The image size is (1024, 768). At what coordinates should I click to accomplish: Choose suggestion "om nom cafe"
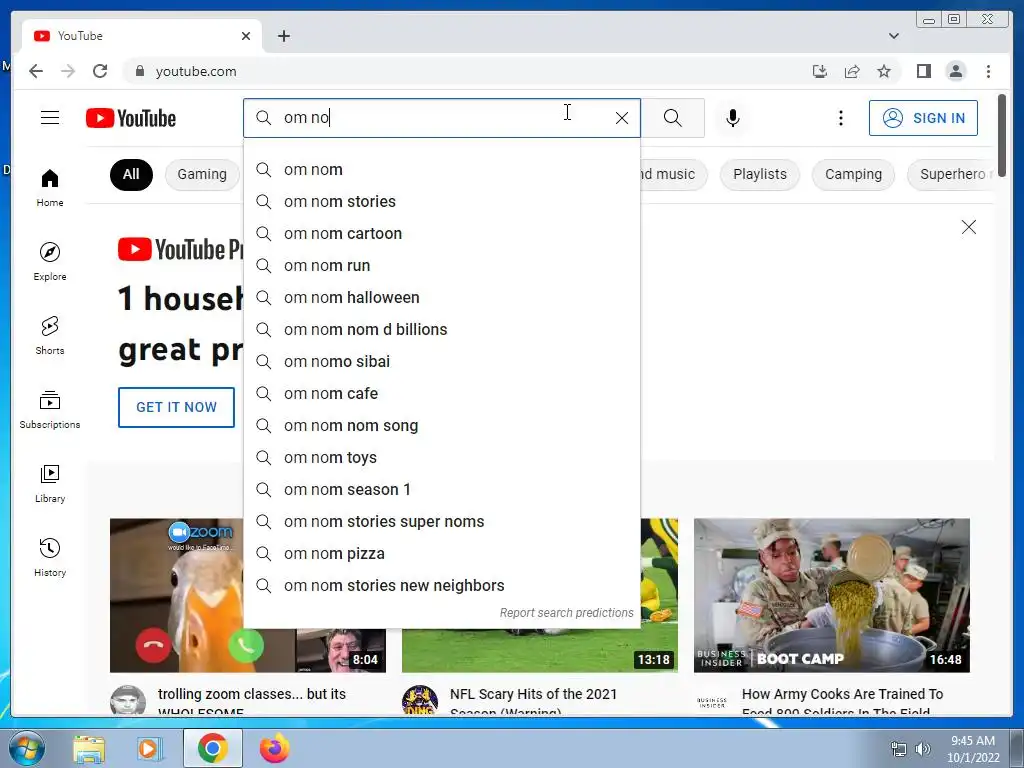tap(442, 394)
